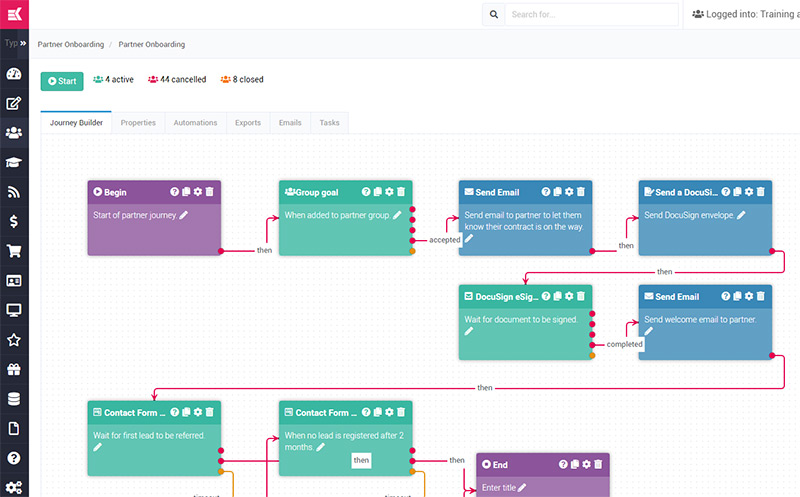Screen dimensions: 800x497
Task: Click the pink app logo
Action: tap(14, 14)
